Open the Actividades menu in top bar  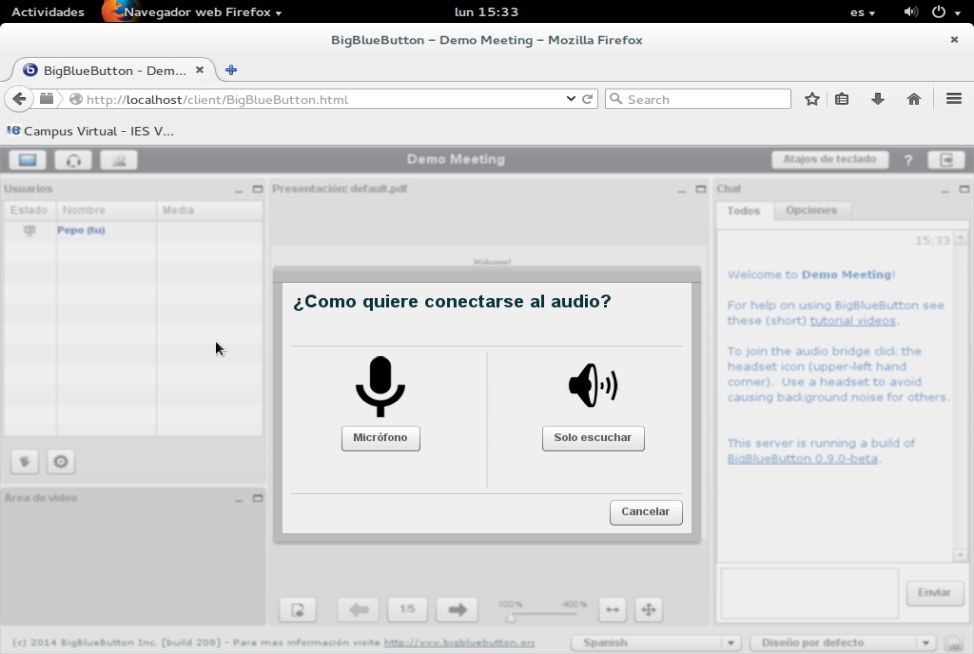[x=48, y=12]
